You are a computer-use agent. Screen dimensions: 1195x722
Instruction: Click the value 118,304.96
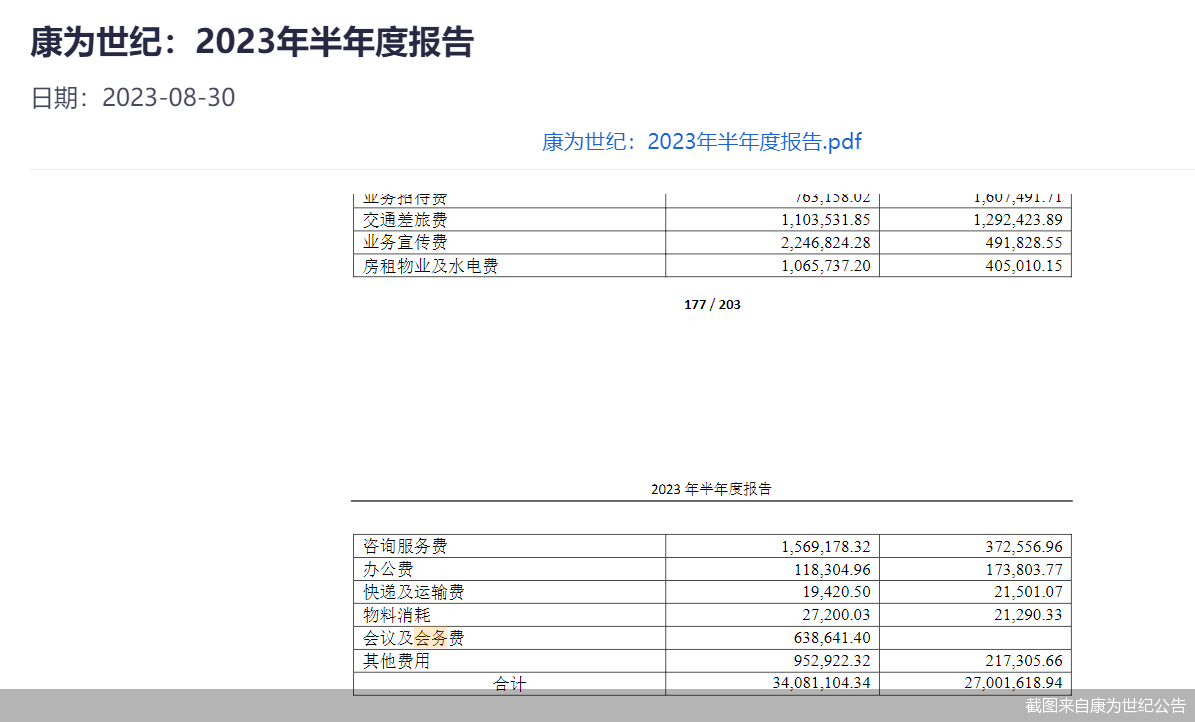pyautogui.click(x=831, y=570)
